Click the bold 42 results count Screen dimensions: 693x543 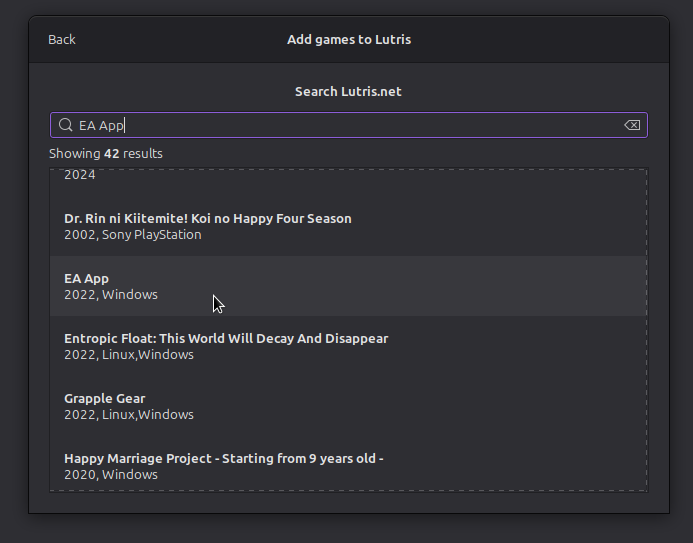pyautogui.click(x=112, y=154)
